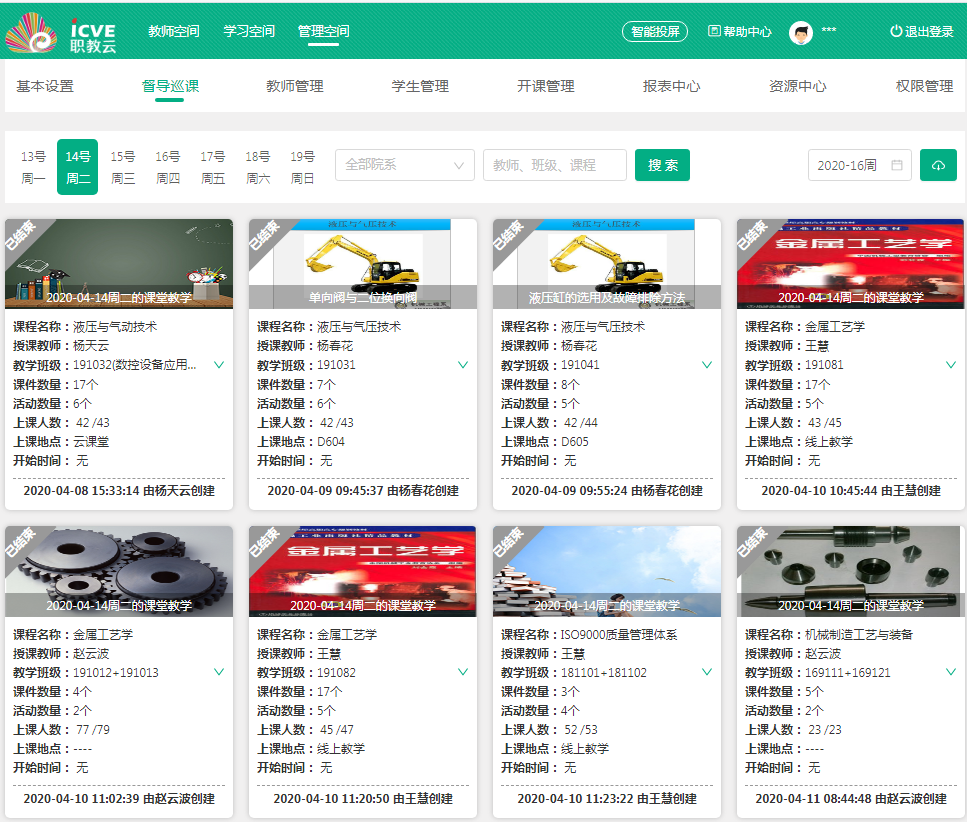Click creation note 2020-04-11 08:44:48 由赵云波创建
The width and height of the screenshot is (967, 822).
pyautogui.click(x=851, y=799)
